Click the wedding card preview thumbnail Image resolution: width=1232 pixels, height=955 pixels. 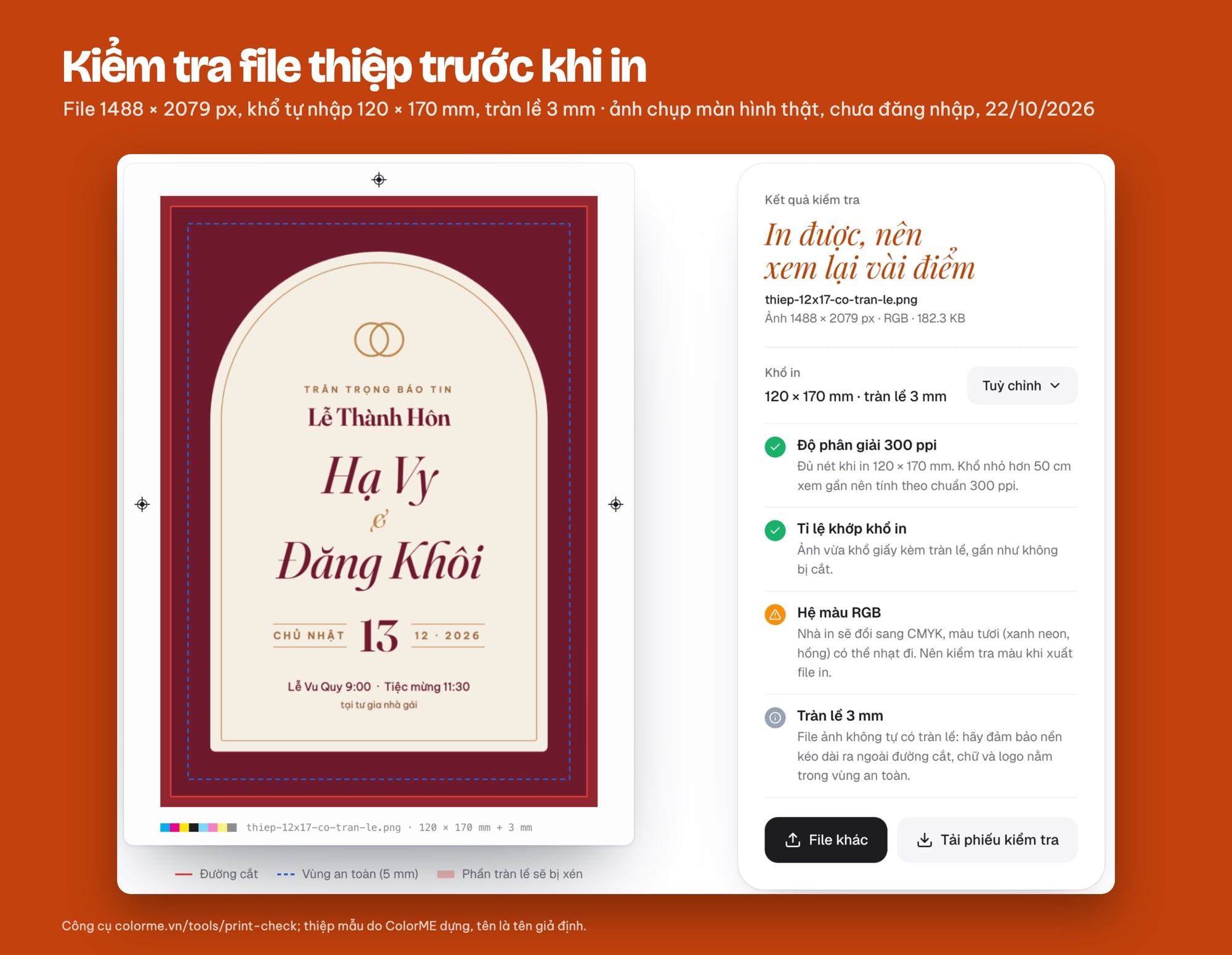tap(379, 502)
